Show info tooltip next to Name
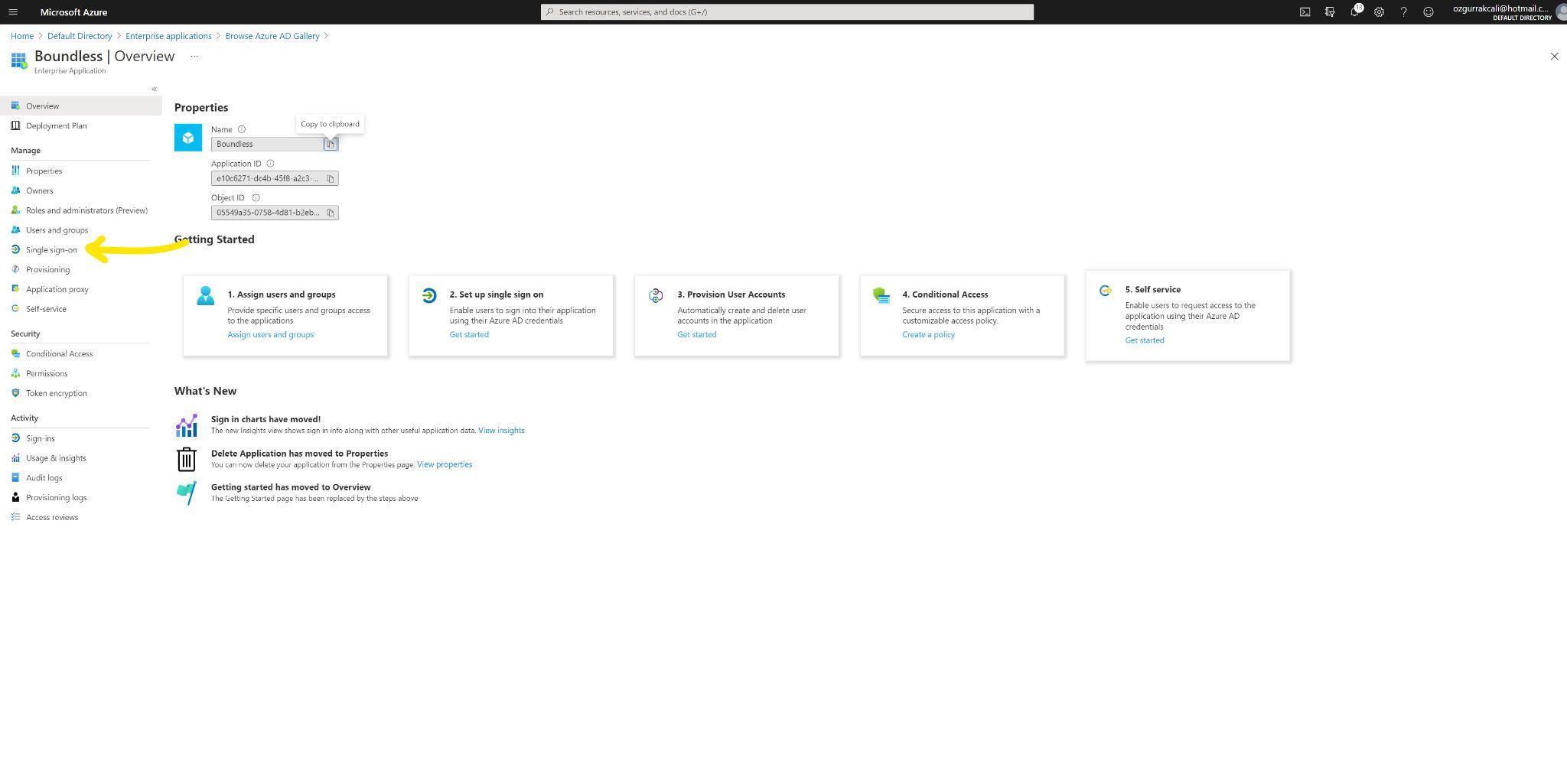Screen dimensions: 1567x784 [241, 129]
